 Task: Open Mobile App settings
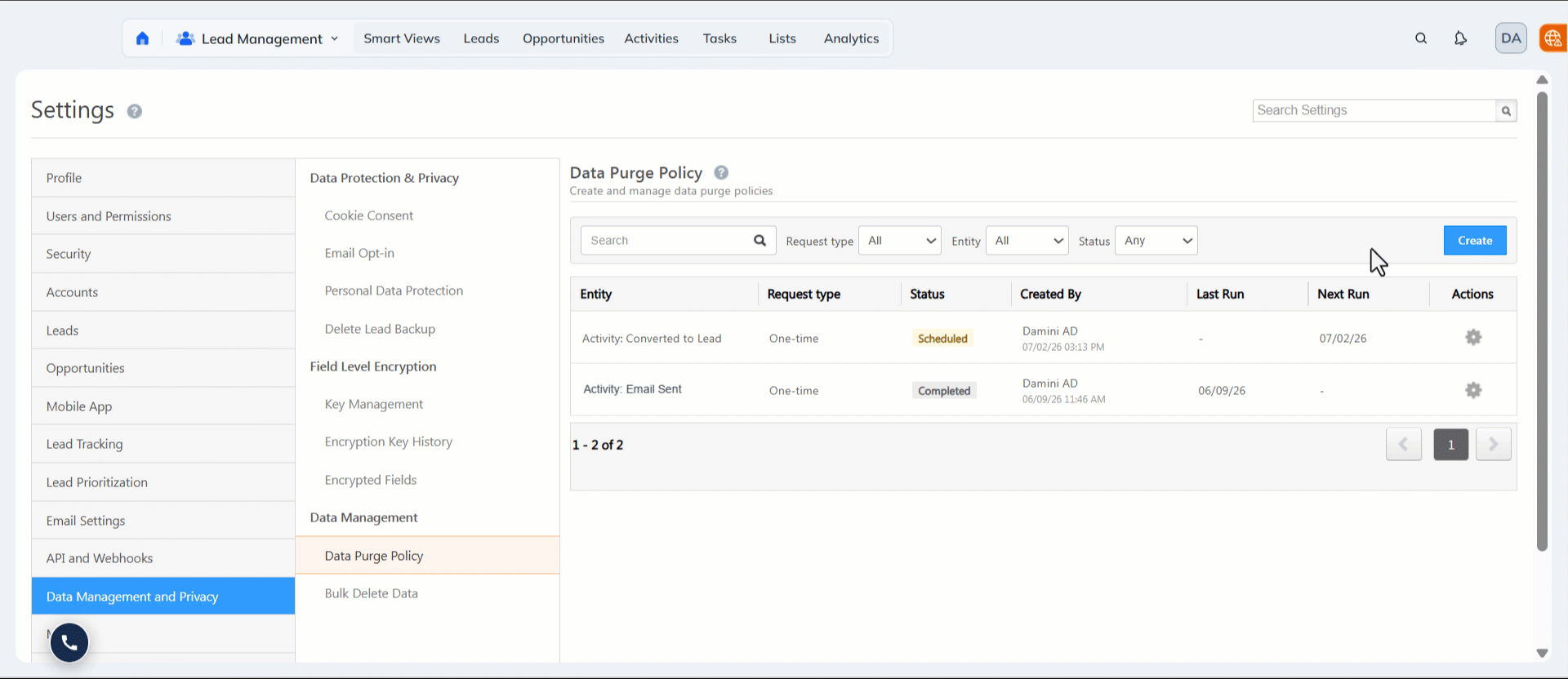163,406
